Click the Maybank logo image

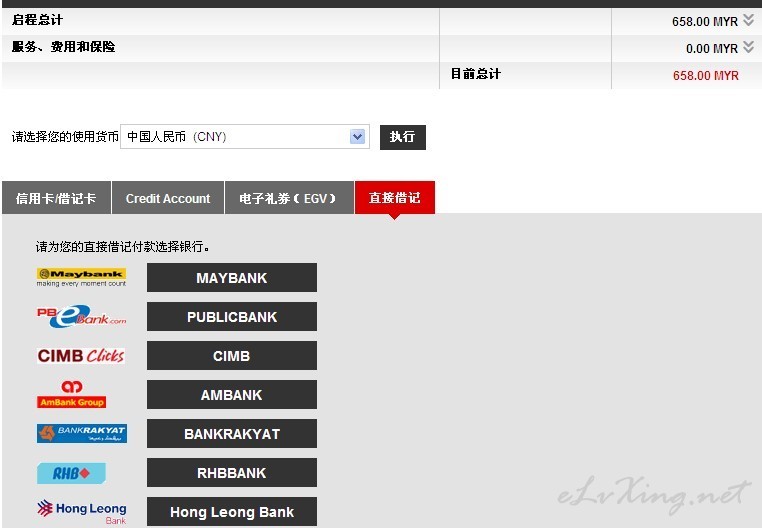[x=81, y=277]
